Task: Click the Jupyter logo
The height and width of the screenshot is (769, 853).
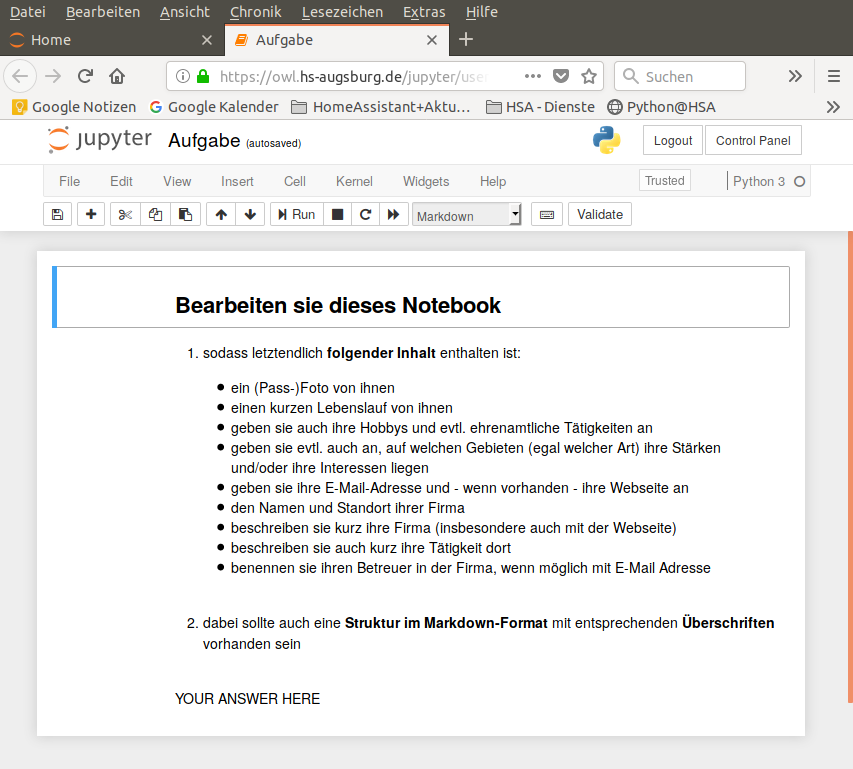Action: 100,140
